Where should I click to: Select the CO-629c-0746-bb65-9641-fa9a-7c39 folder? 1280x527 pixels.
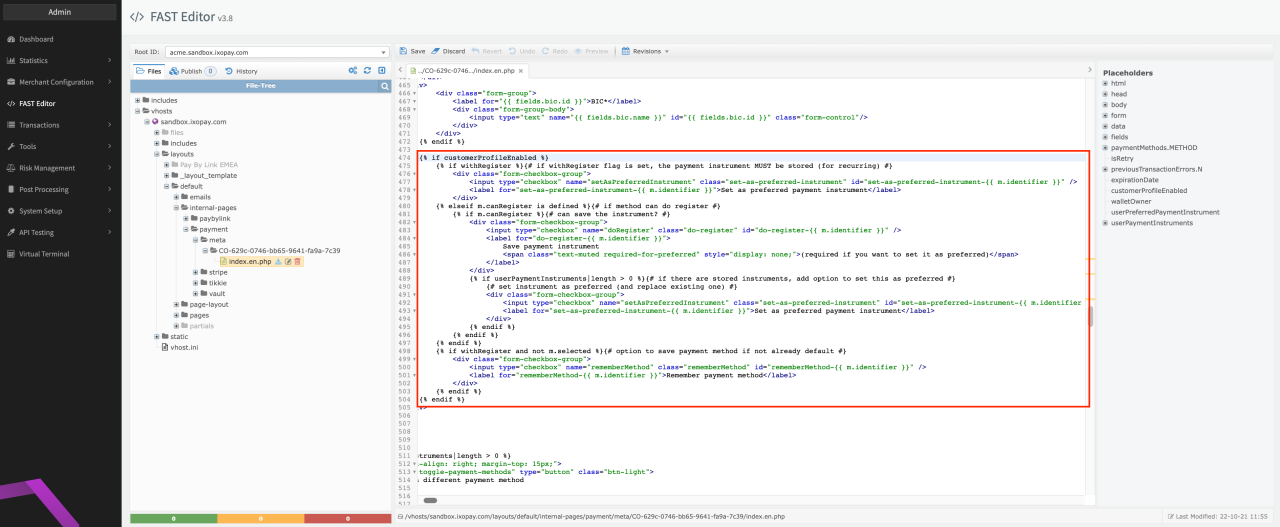(x=280, y=251)
